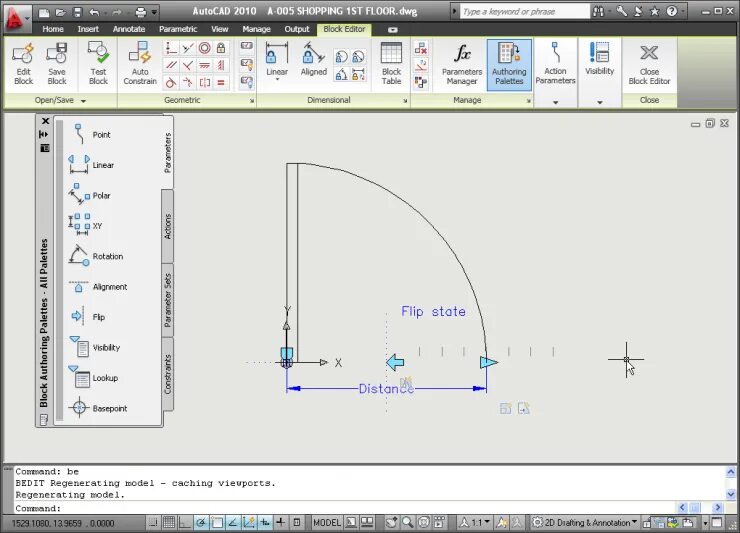Apply Auto Constrain tool
Viewport: 740px width, 533px height.
coord(140,64)
